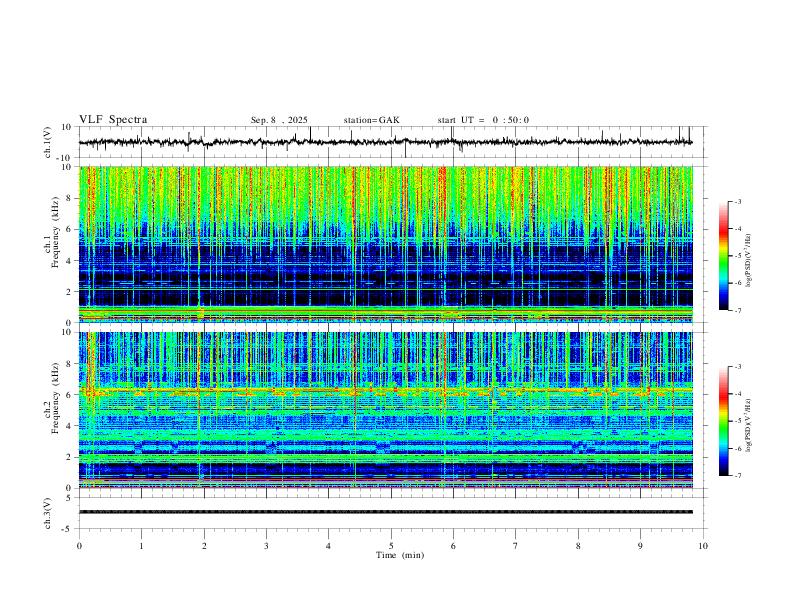
Task: Click the ch.2 frequency axis 2 kHz tick
Action: 69,457
